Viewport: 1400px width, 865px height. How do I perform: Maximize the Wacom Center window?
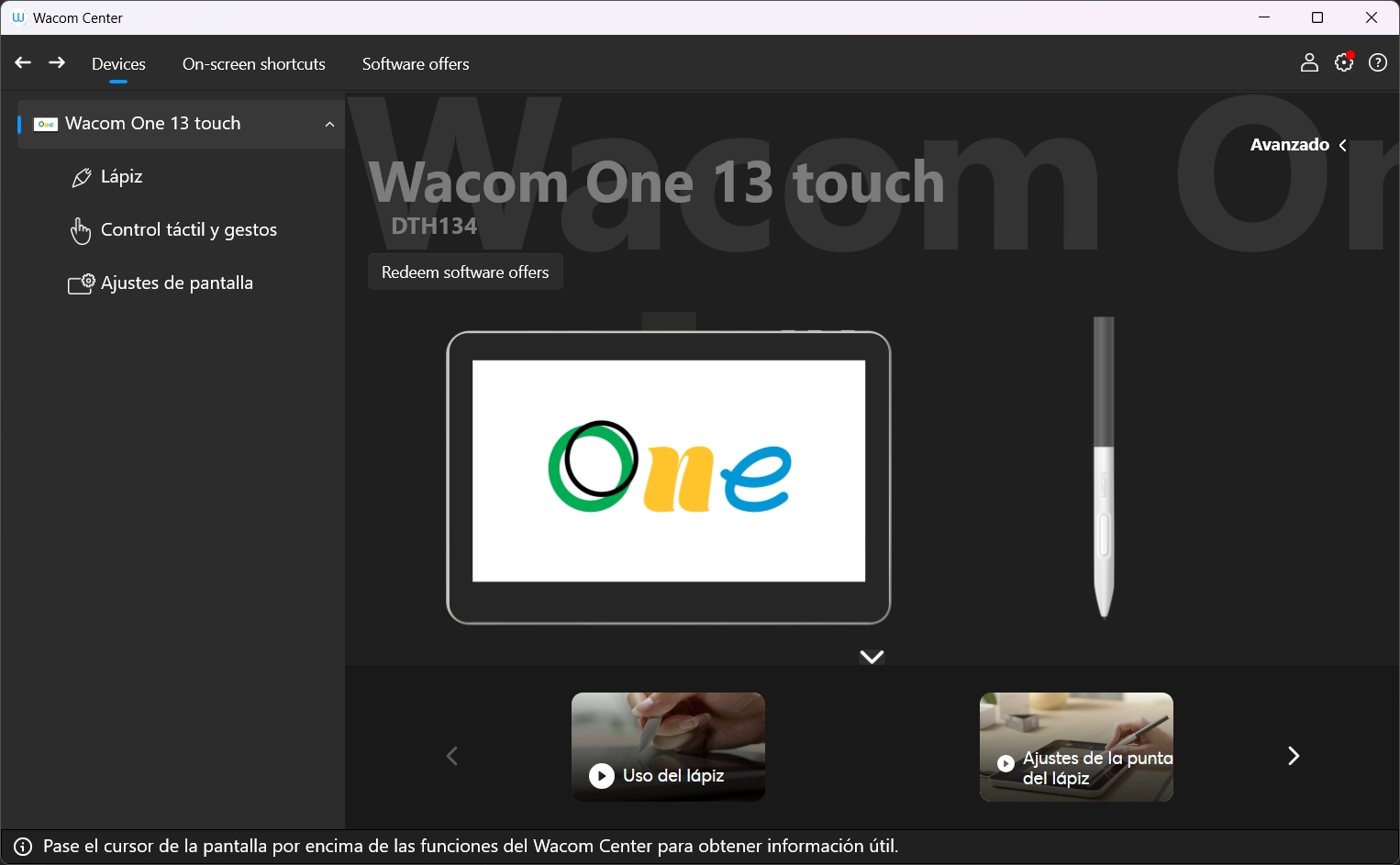[1317, 17]
